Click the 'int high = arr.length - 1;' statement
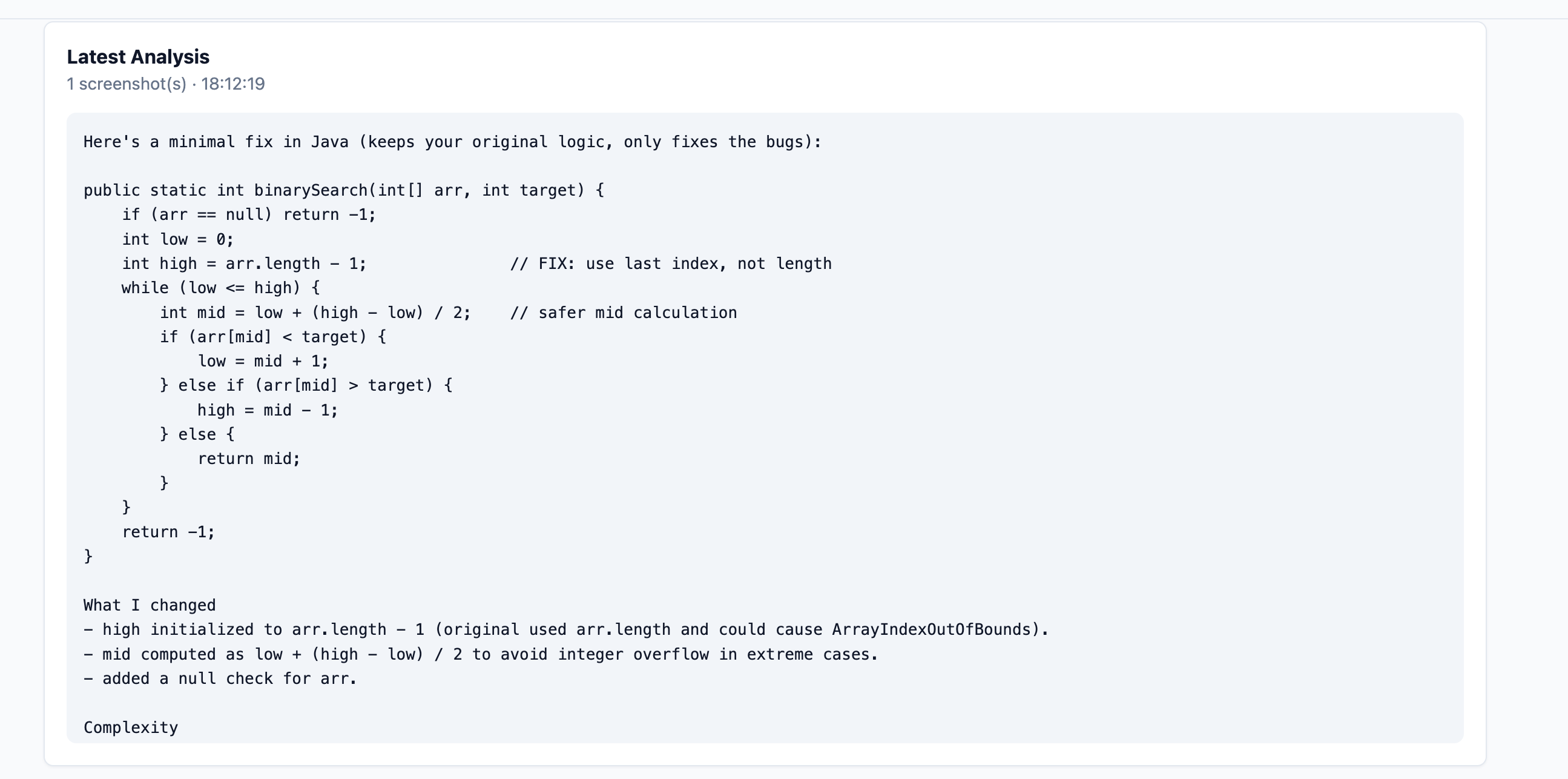 244,264
